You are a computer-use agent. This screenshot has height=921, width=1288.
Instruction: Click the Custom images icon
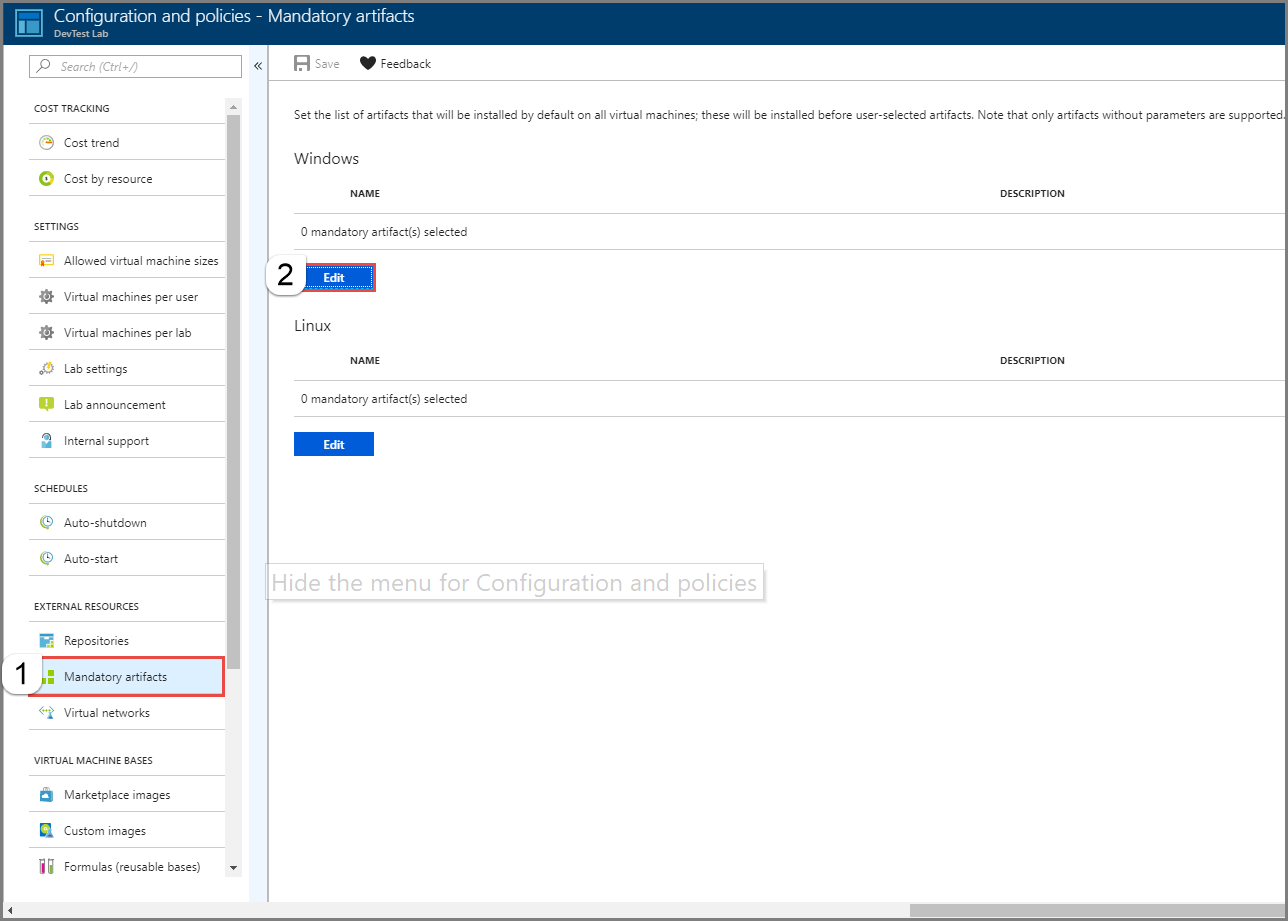coord(46,831)
